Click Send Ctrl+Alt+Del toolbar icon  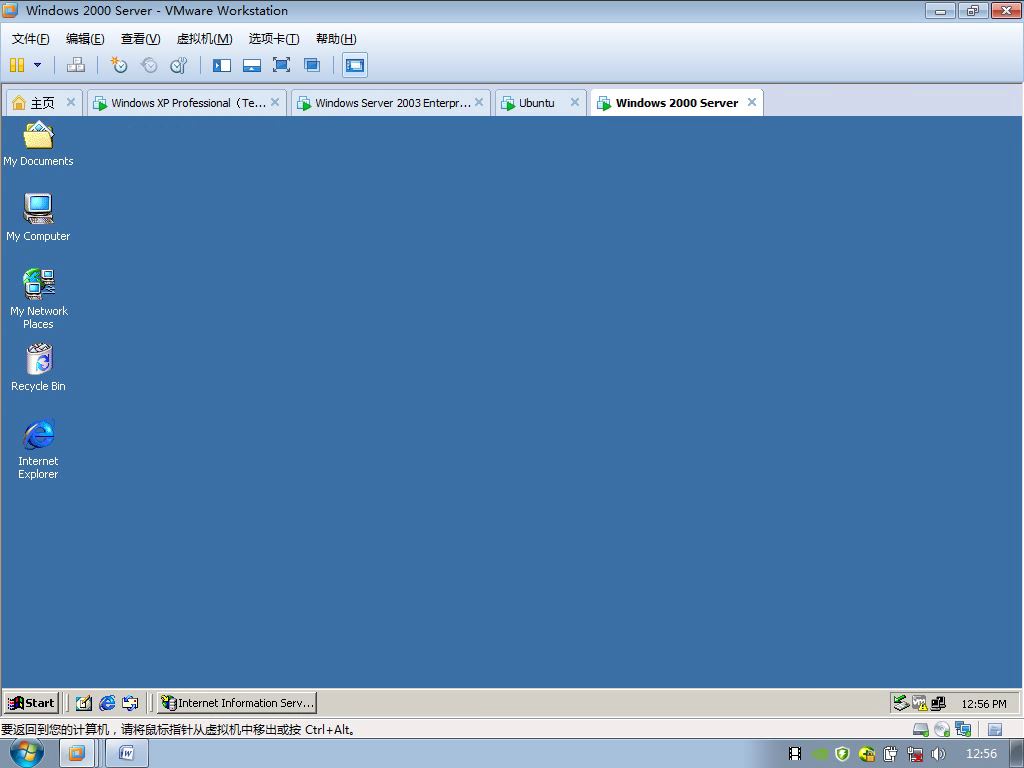click(76, 65)
